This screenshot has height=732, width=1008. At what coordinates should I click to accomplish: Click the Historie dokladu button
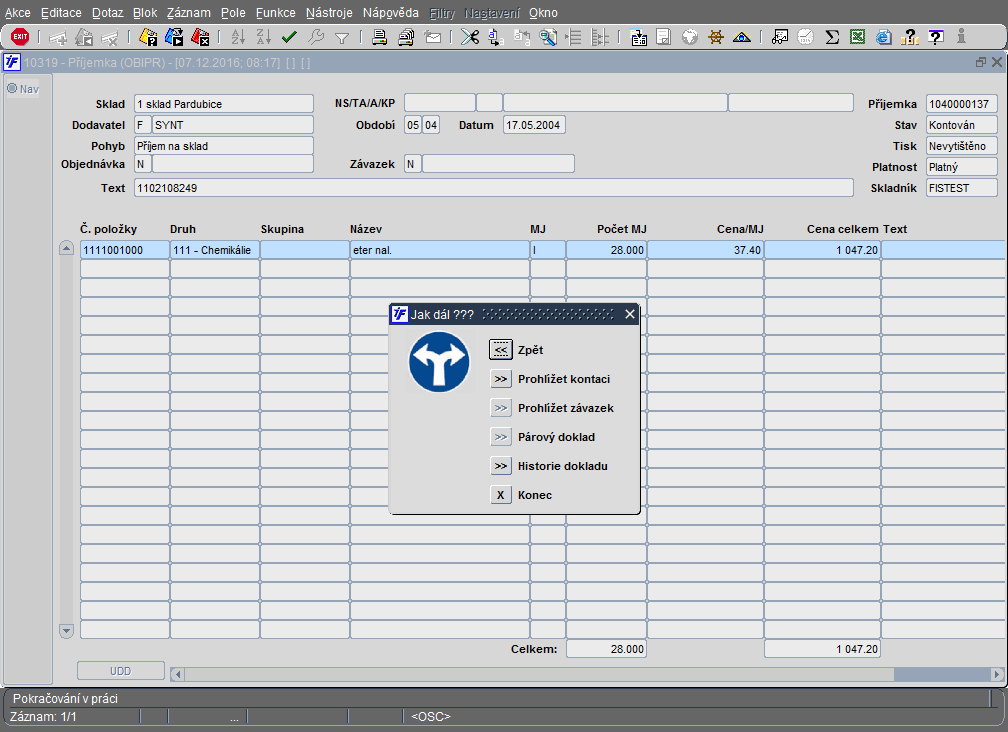point(501,466)
